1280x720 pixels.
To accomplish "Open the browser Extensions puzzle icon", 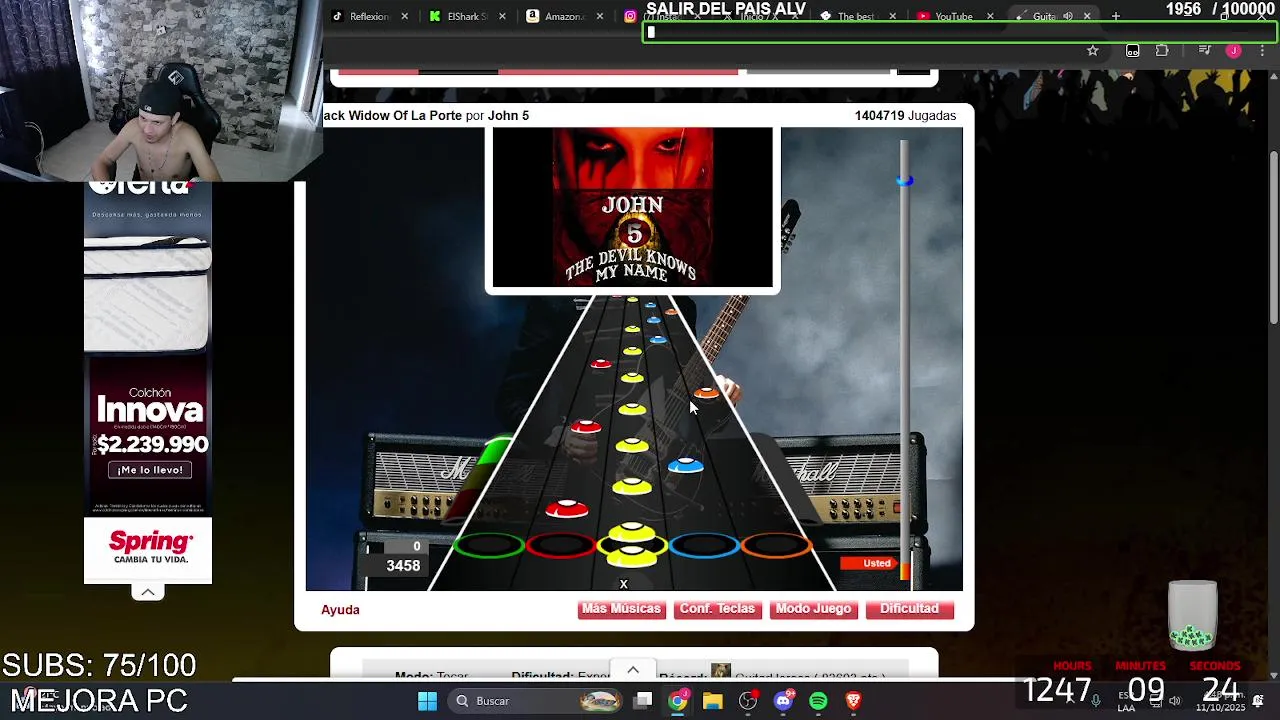I will tap(1162, 51).
